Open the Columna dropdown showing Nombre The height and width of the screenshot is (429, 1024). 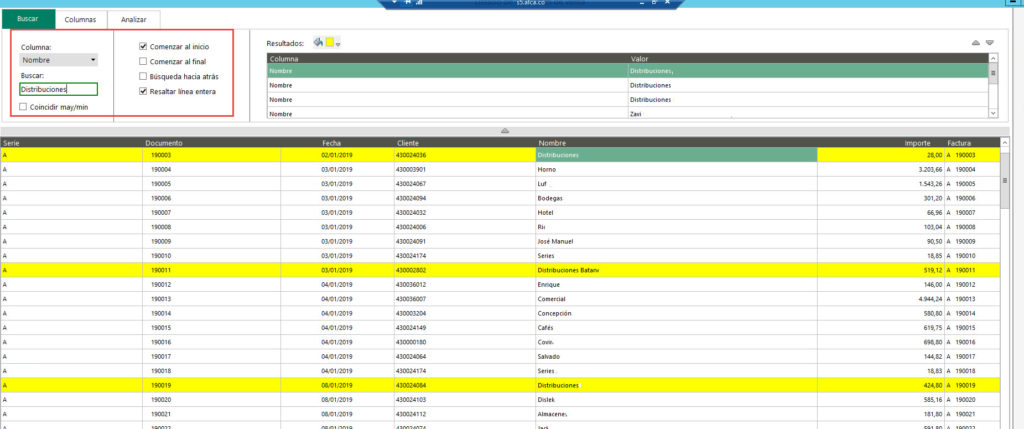[x=59, y=60]
